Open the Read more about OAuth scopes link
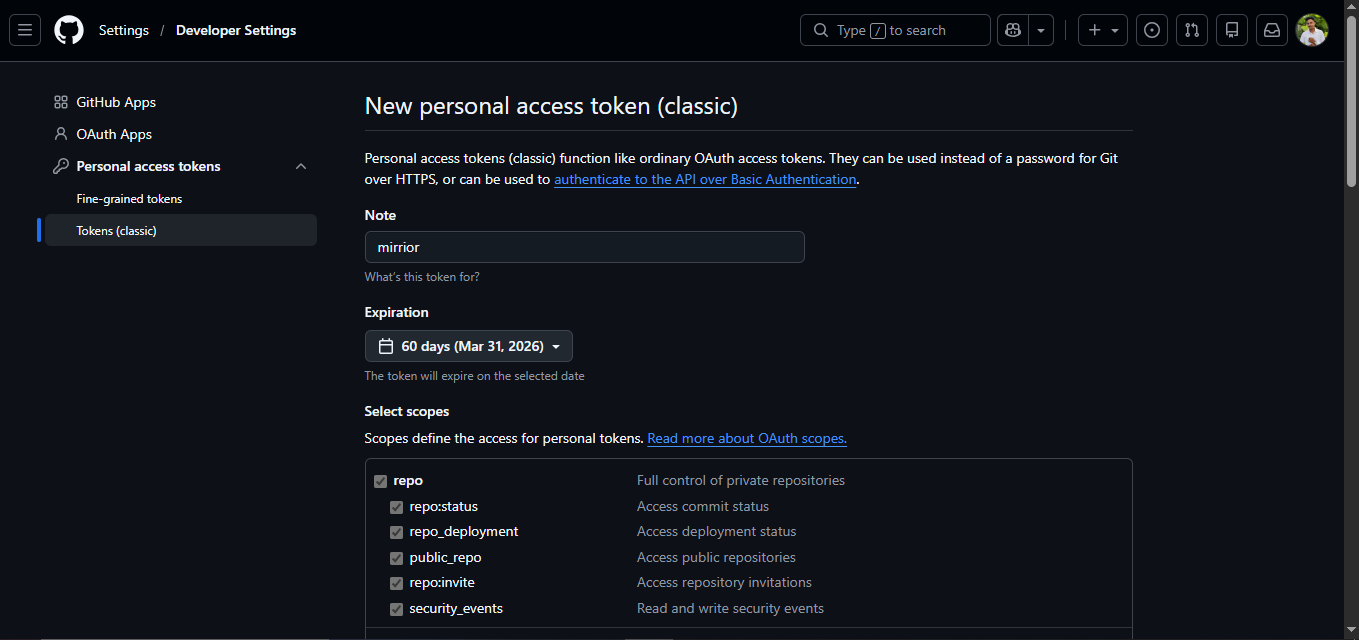This screenshot has height=640, width=1359. (746, 438)
